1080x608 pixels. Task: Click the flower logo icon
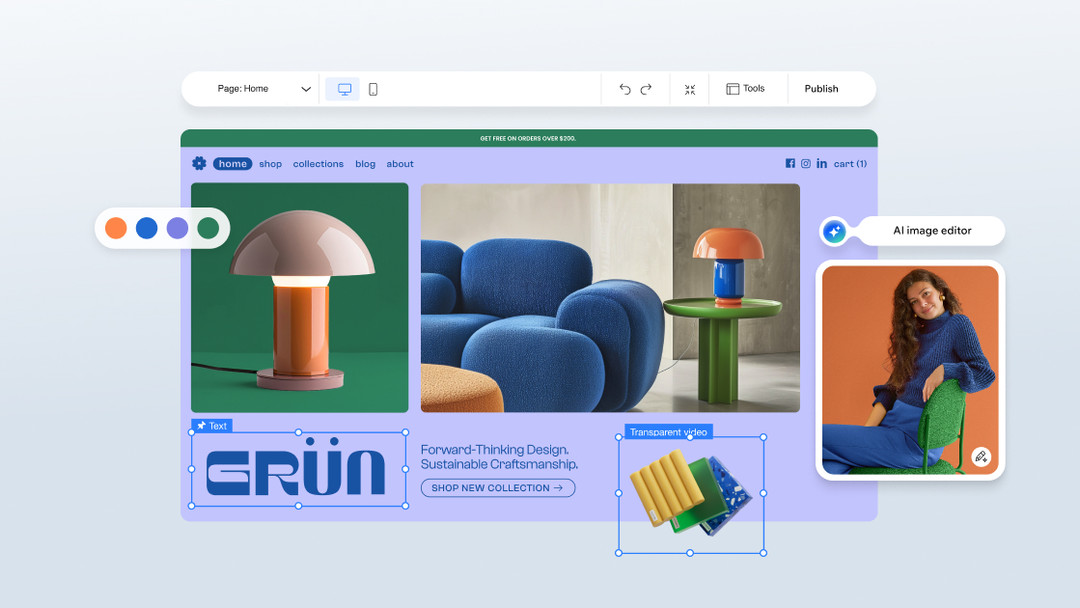tap(199, 163)
